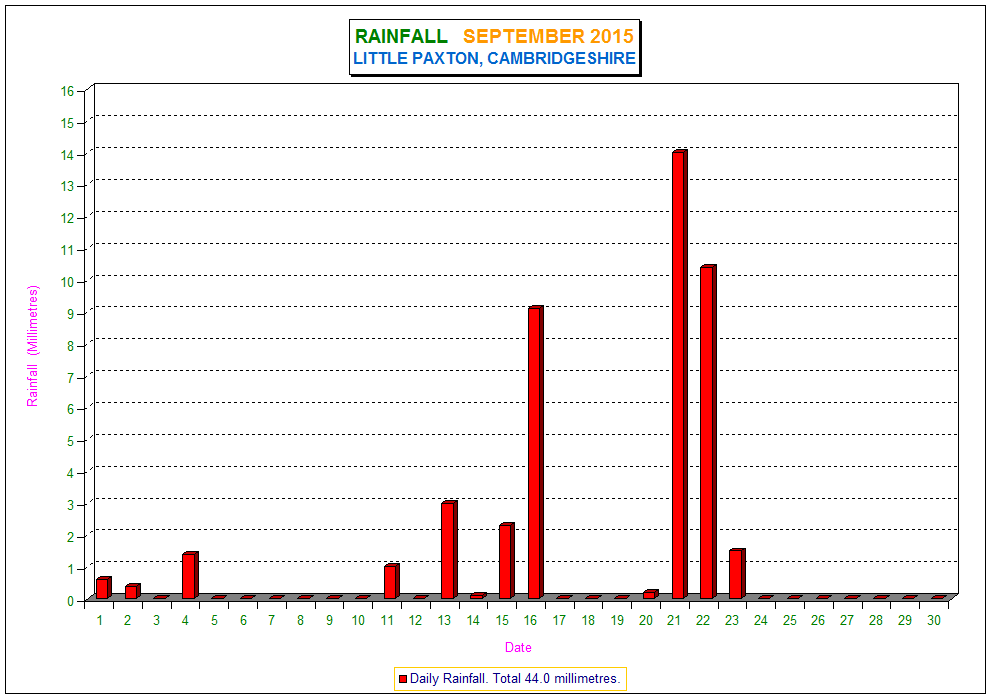
Task: Click the x-axis label '25'
Action: (x=789, y=620)
